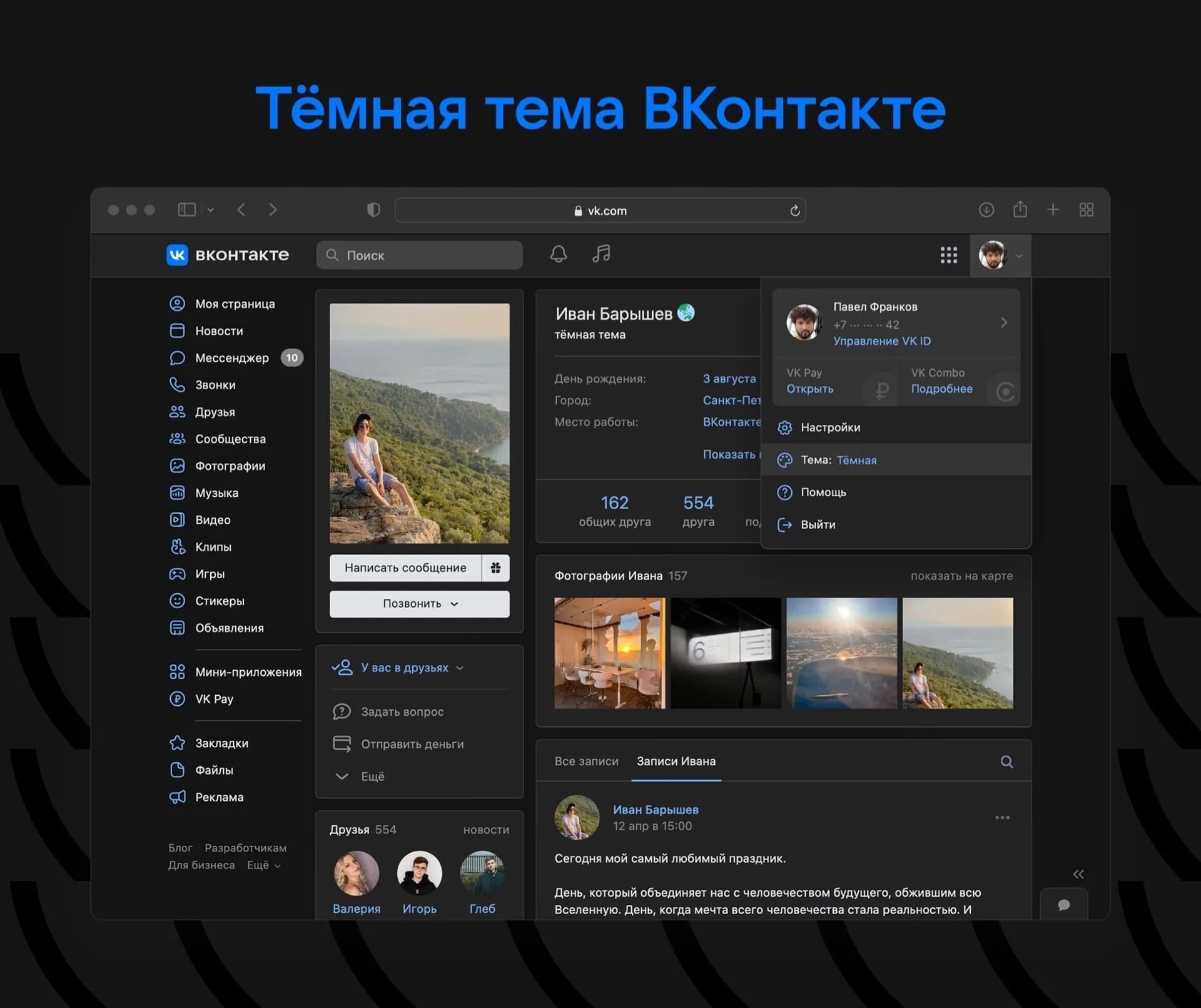
Task: Click Написать сообщение button
Action: [x=405, y=568]
